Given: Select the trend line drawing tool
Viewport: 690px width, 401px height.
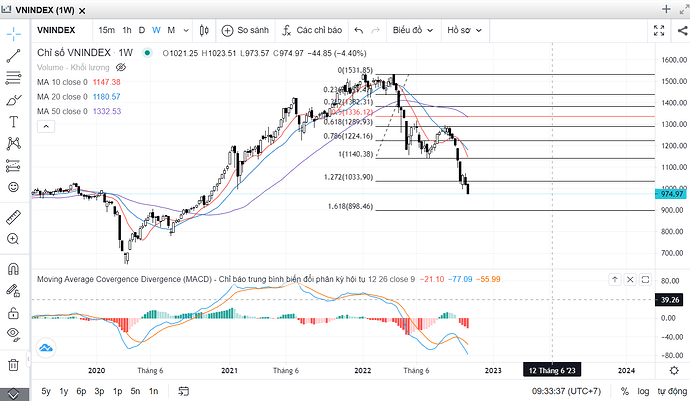Looking at the screenshot, I should coord(13,56).
